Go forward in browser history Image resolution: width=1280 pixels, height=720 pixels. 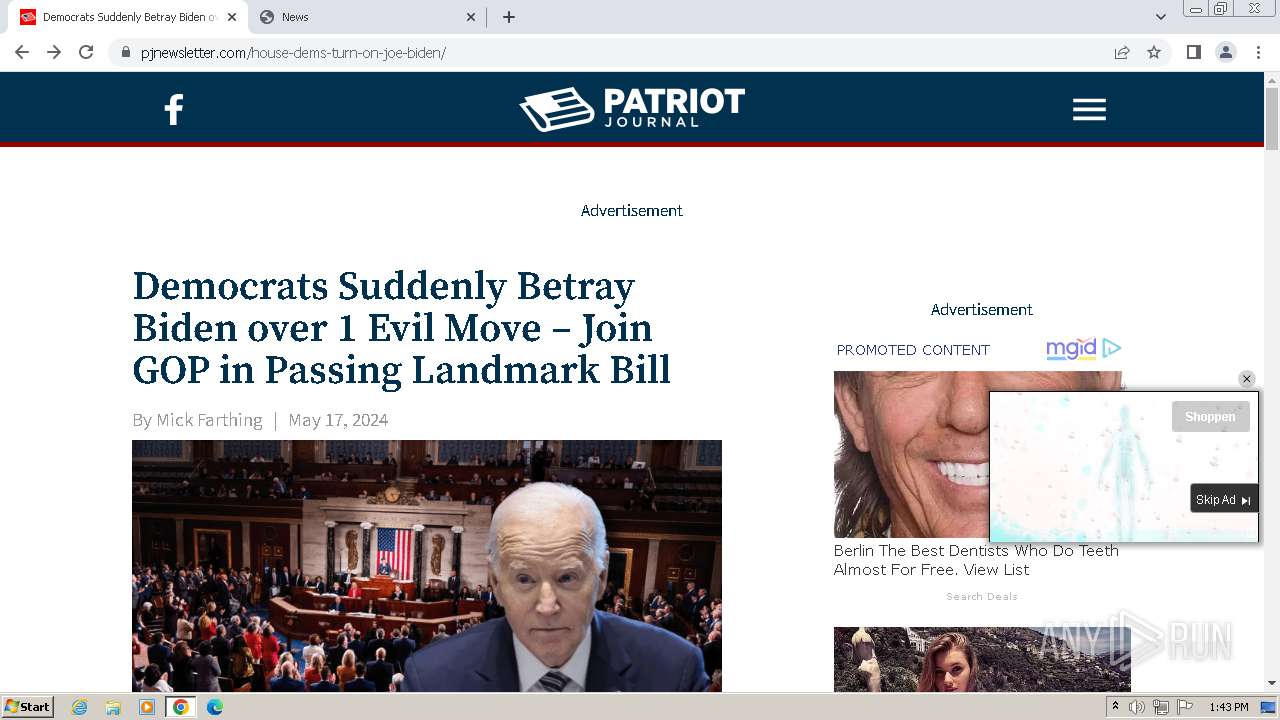(54, 52)
